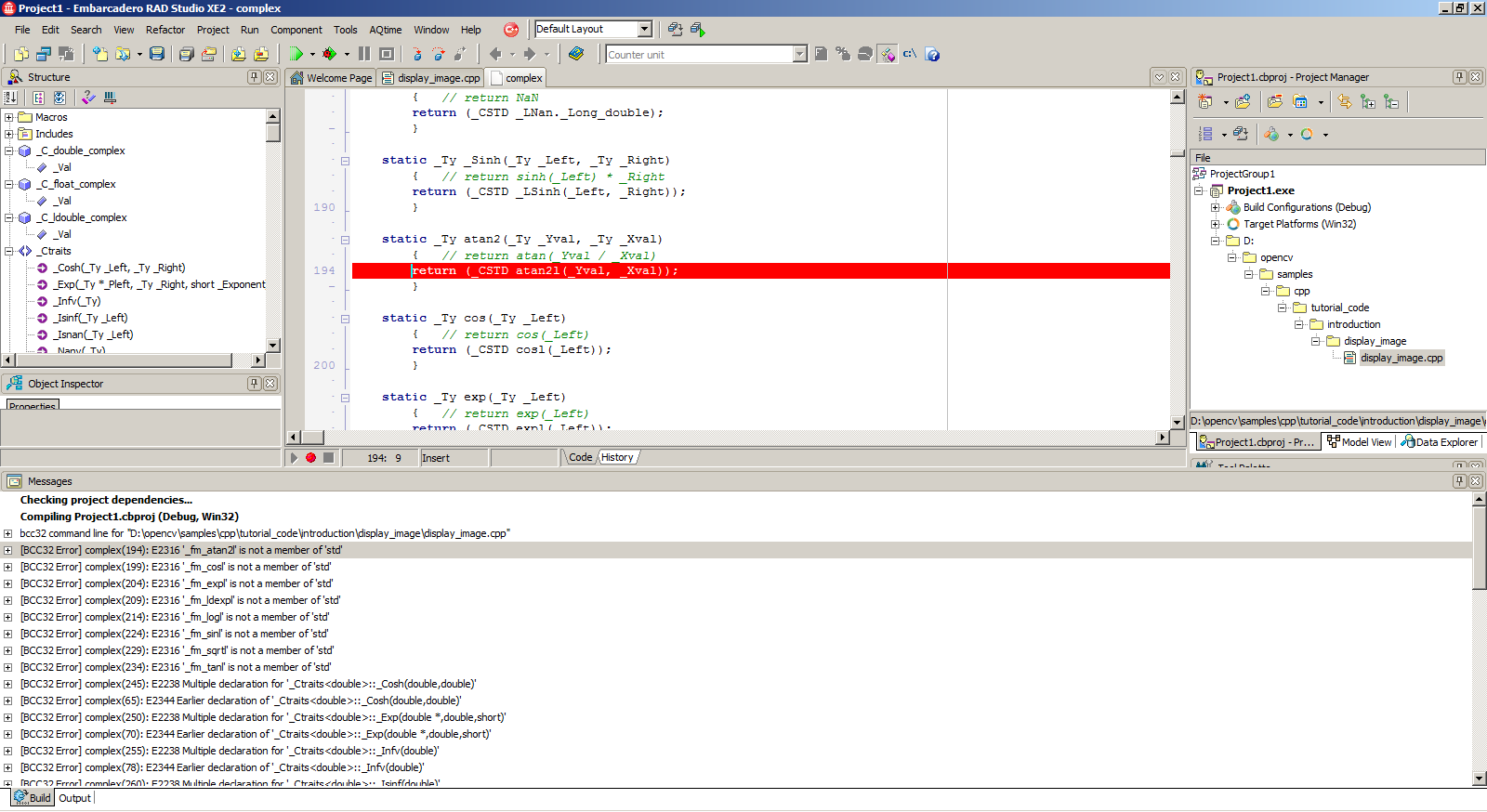Click the Messages scrollbar down arrow
Viewport: 1487px width, 812px height.
[1480, 779]
